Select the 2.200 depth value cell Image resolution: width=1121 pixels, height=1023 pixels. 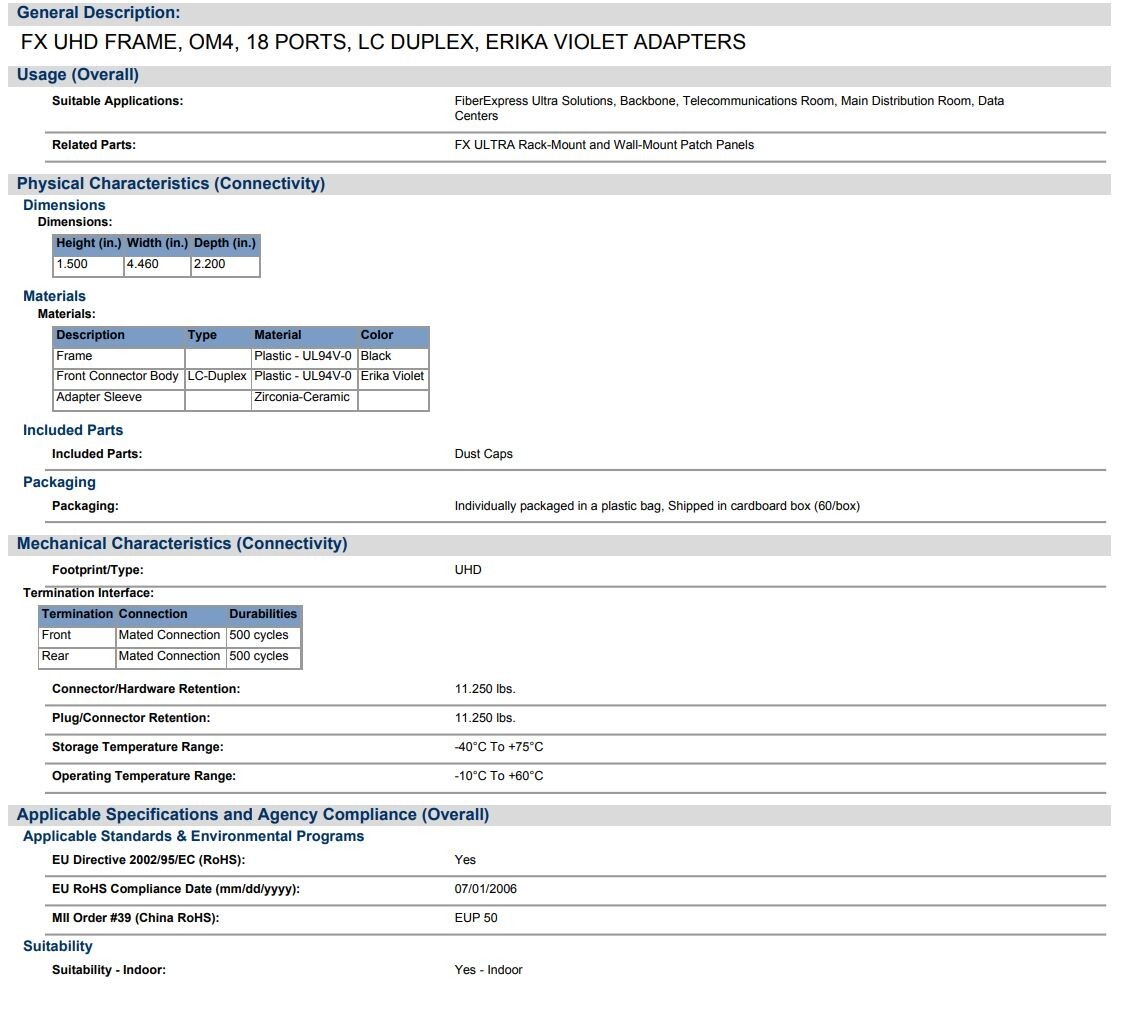[x=225, y=265]
